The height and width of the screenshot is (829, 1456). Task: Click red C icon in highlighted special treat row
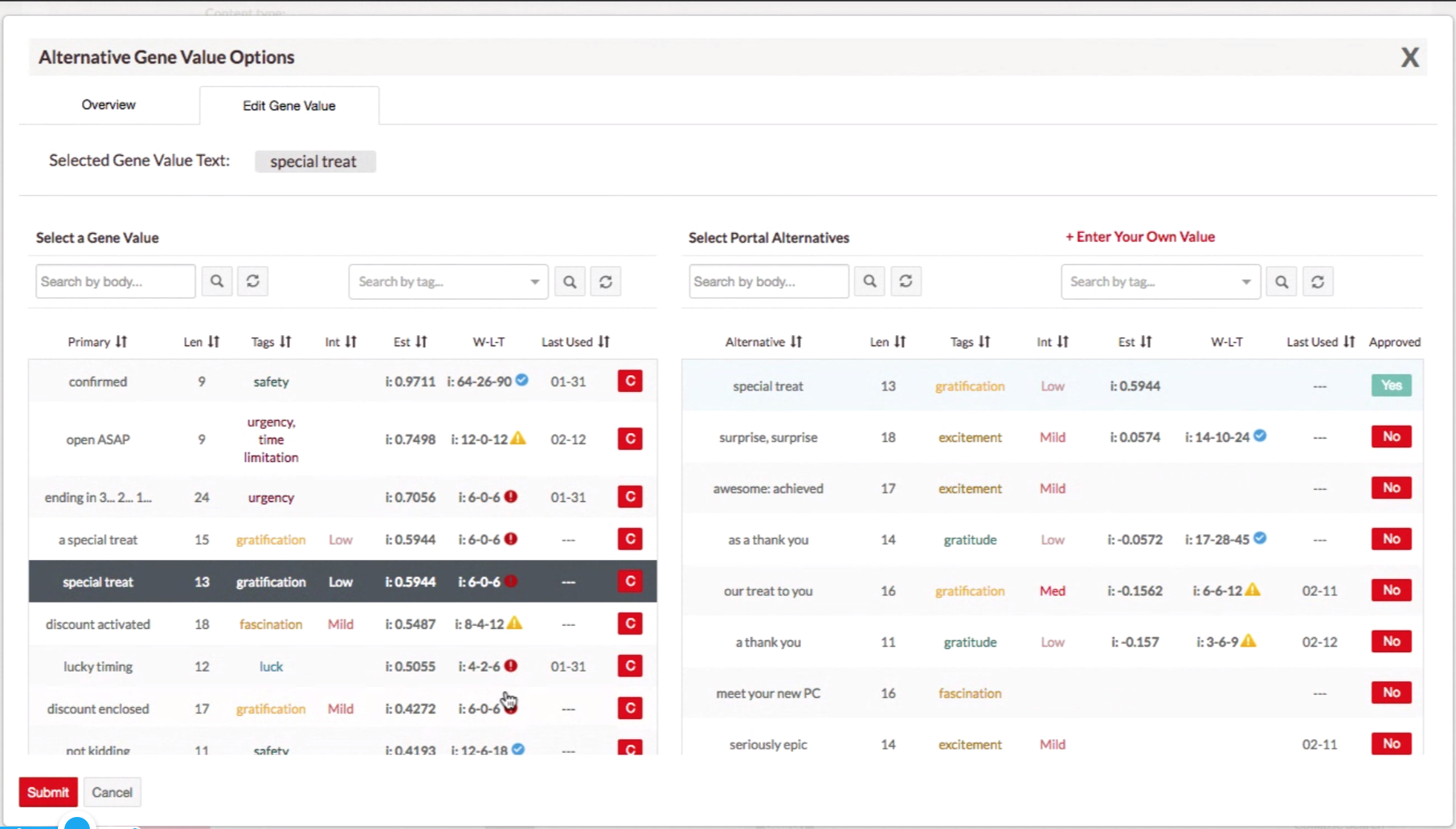pyautogui.click(x=630, y=581)
